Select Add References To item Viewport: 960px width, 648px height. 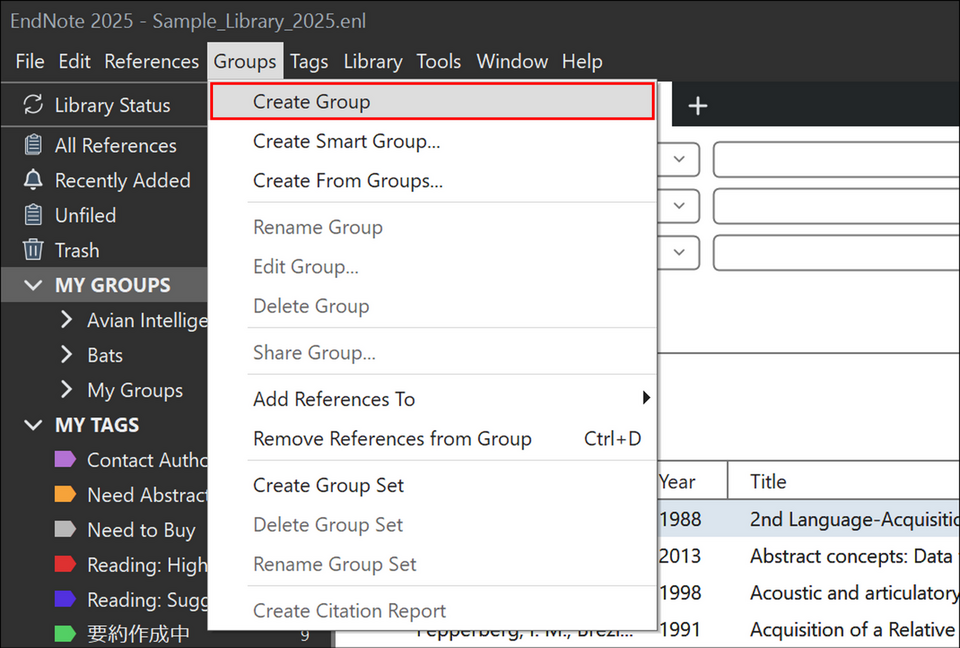(432, 399)
